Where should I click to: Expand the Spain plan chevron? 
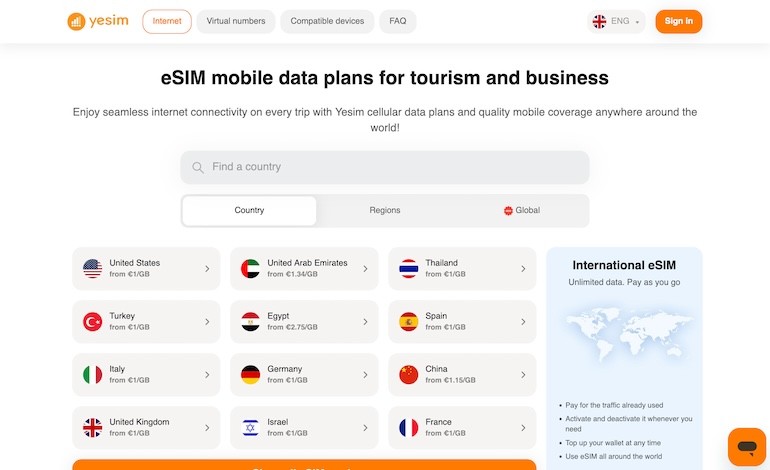(x=523, y=321)
